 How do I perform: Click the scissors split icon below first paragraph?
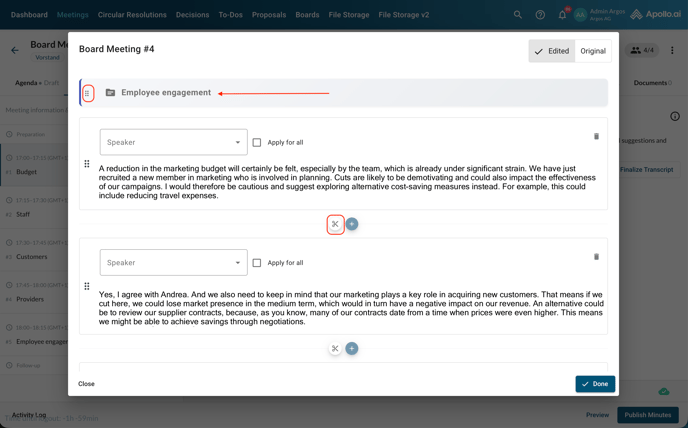(x=335, y=224)
